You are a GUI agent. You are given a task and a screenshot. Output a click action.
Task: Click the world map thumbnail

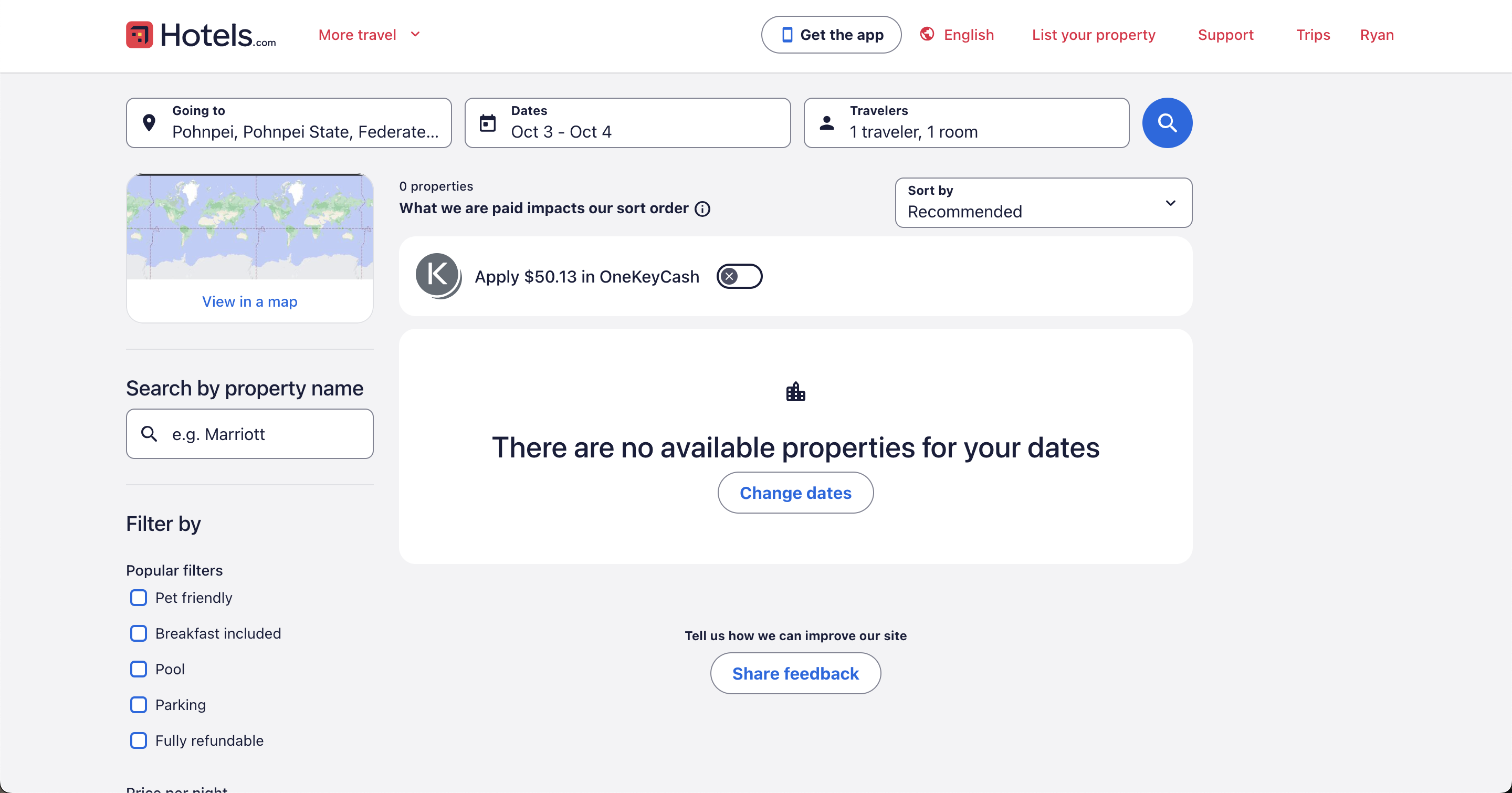point(249,227)
